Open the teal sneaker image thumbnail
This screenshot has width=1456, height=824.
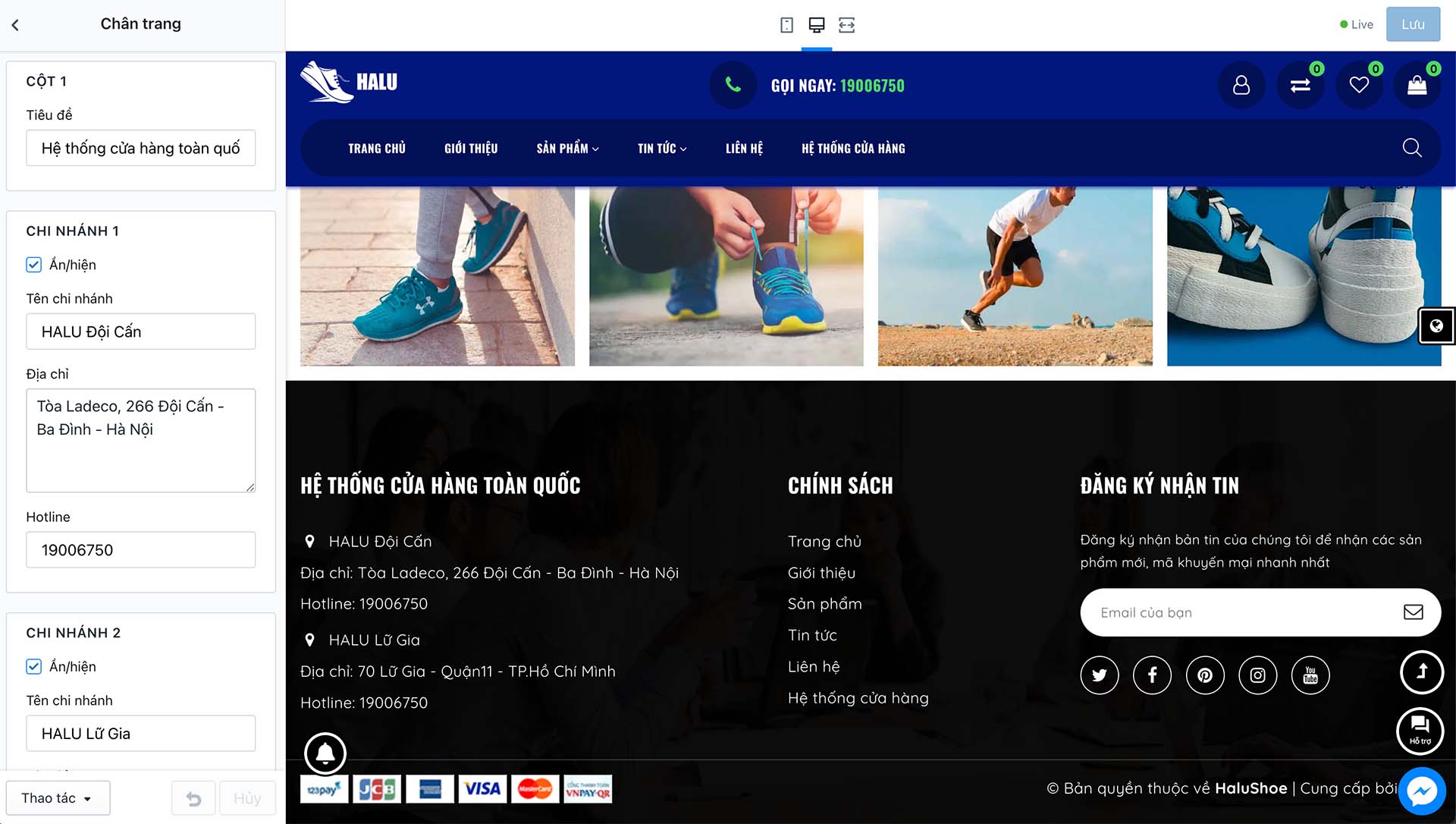(x=438, y=276)
